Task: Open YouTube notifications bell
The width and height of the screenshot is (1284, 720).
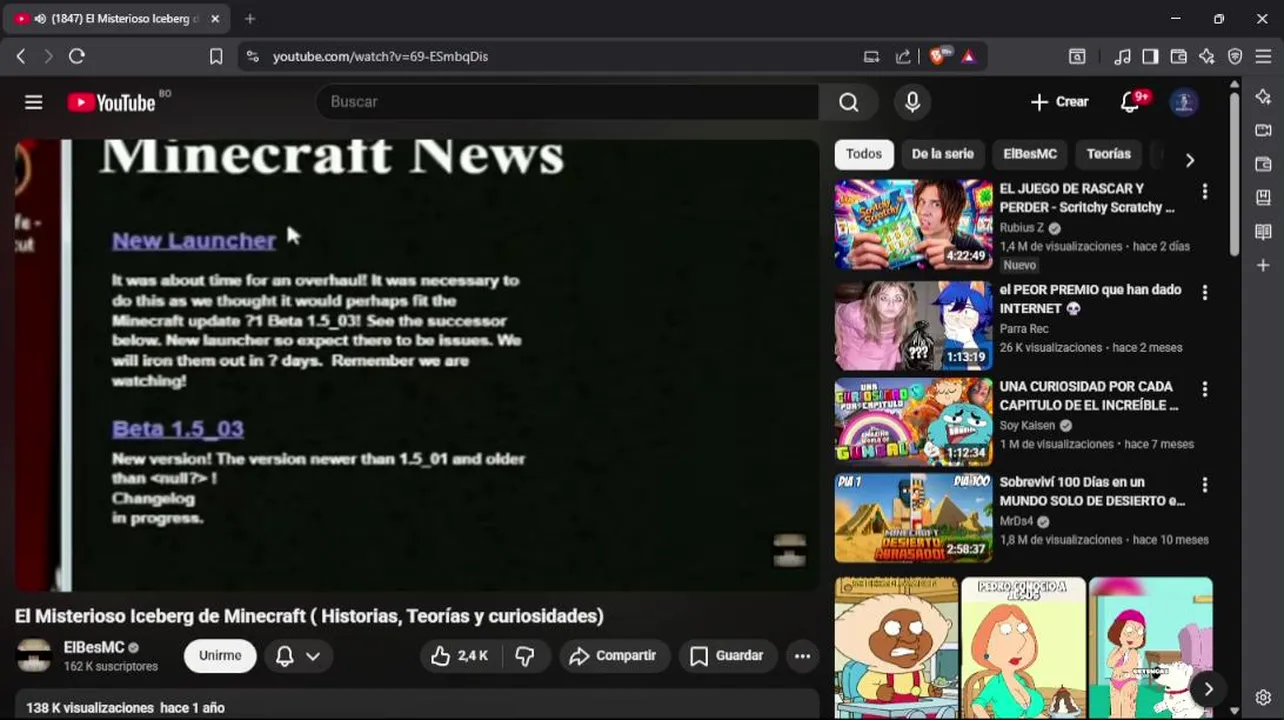Action: (x=1131, y=102)
